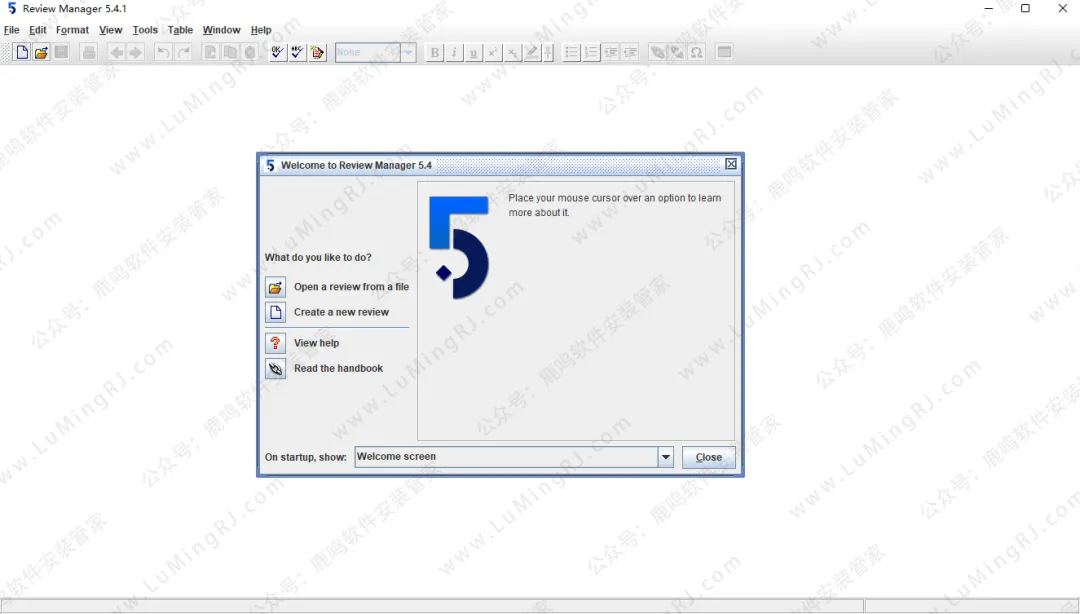
Task: Open the Tools menu
Action: tap(145, 30)
